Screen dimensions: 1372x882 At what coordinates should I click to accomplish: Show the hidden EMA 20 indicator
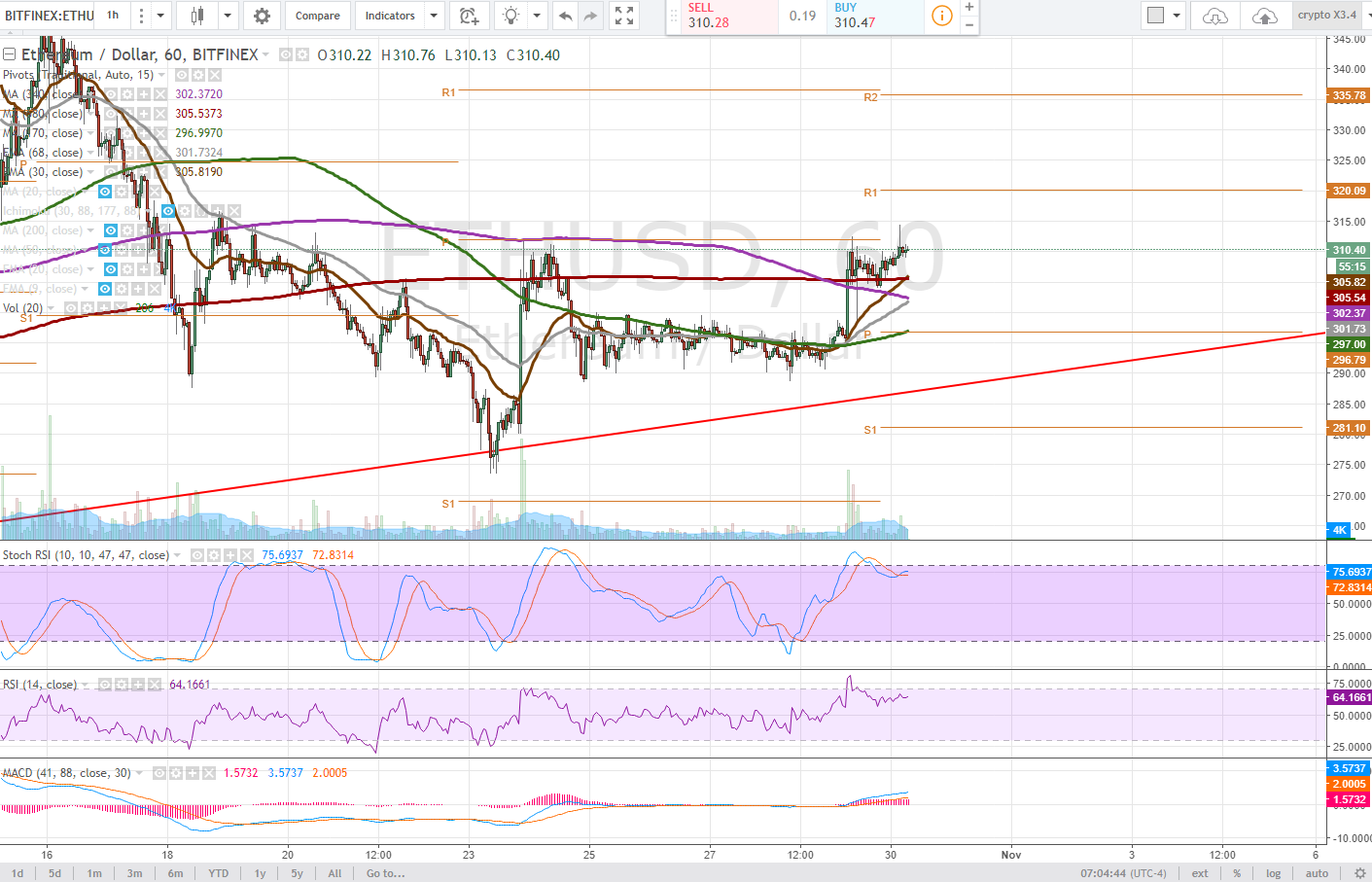pos(111,269)
